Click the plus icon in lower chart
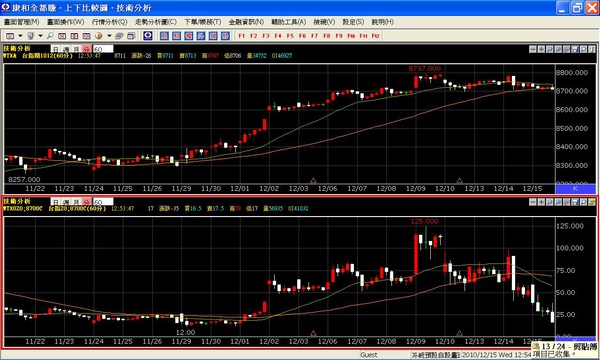This screenshot has width=600, height=360. click(x=541, y=202)
